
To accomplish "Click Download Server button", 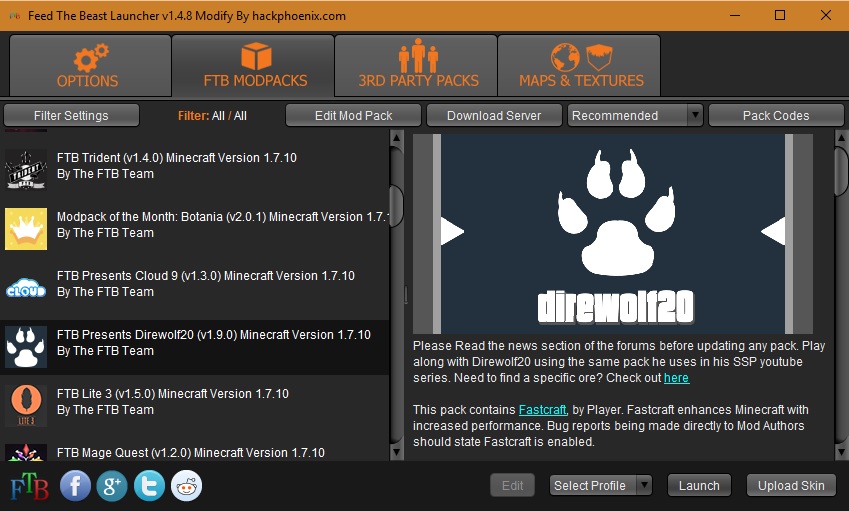I will click(494, 115).
